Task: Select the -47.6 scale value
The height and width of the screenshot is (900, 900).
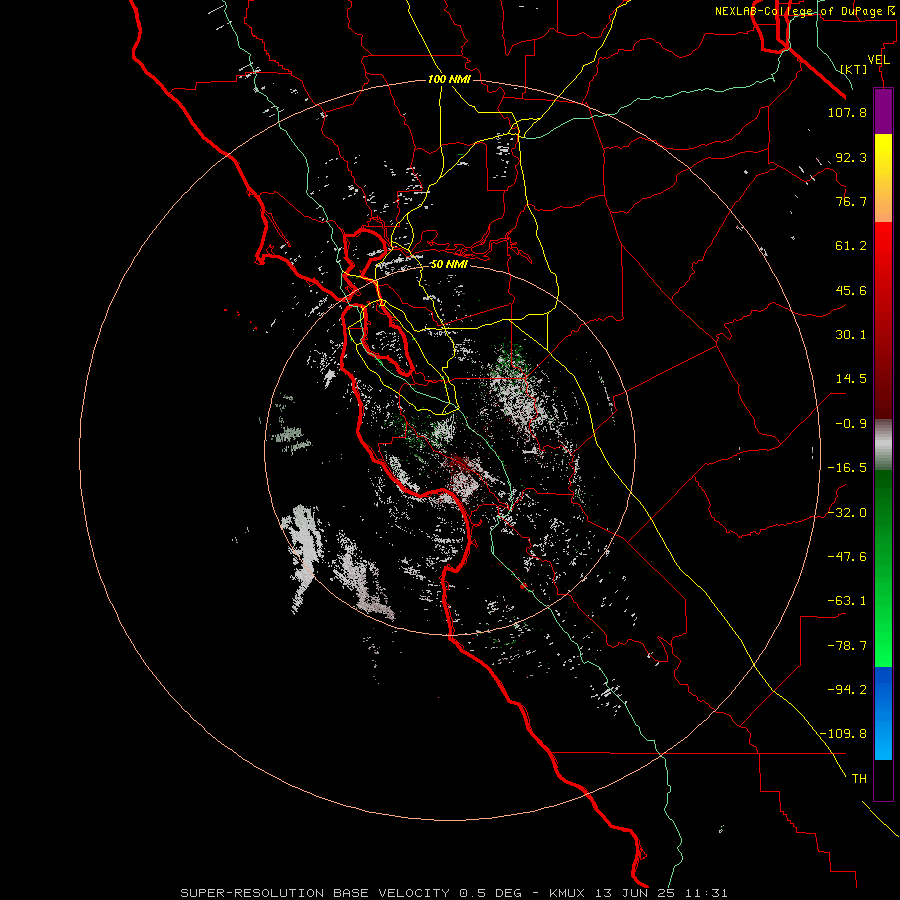Action: point(847,557)
